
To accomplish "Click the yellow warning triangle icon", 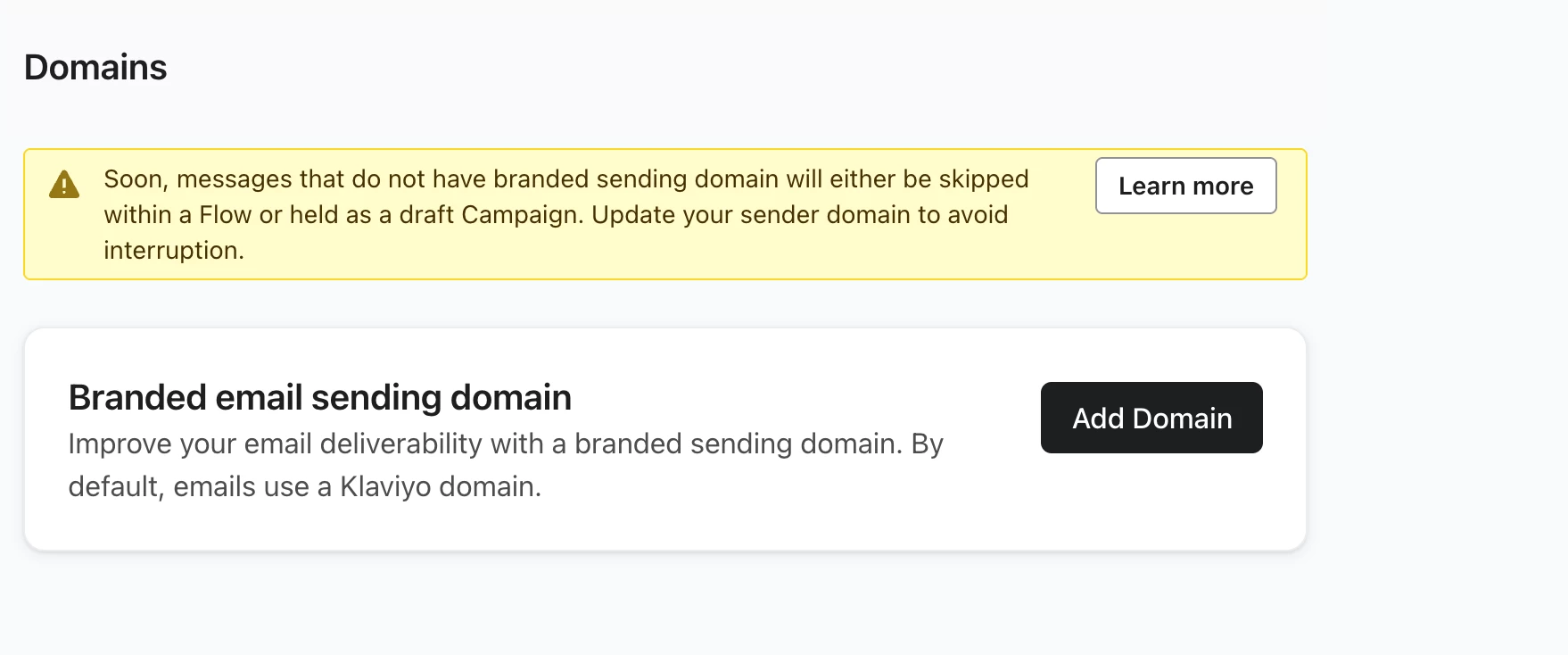I will (64, 185).
